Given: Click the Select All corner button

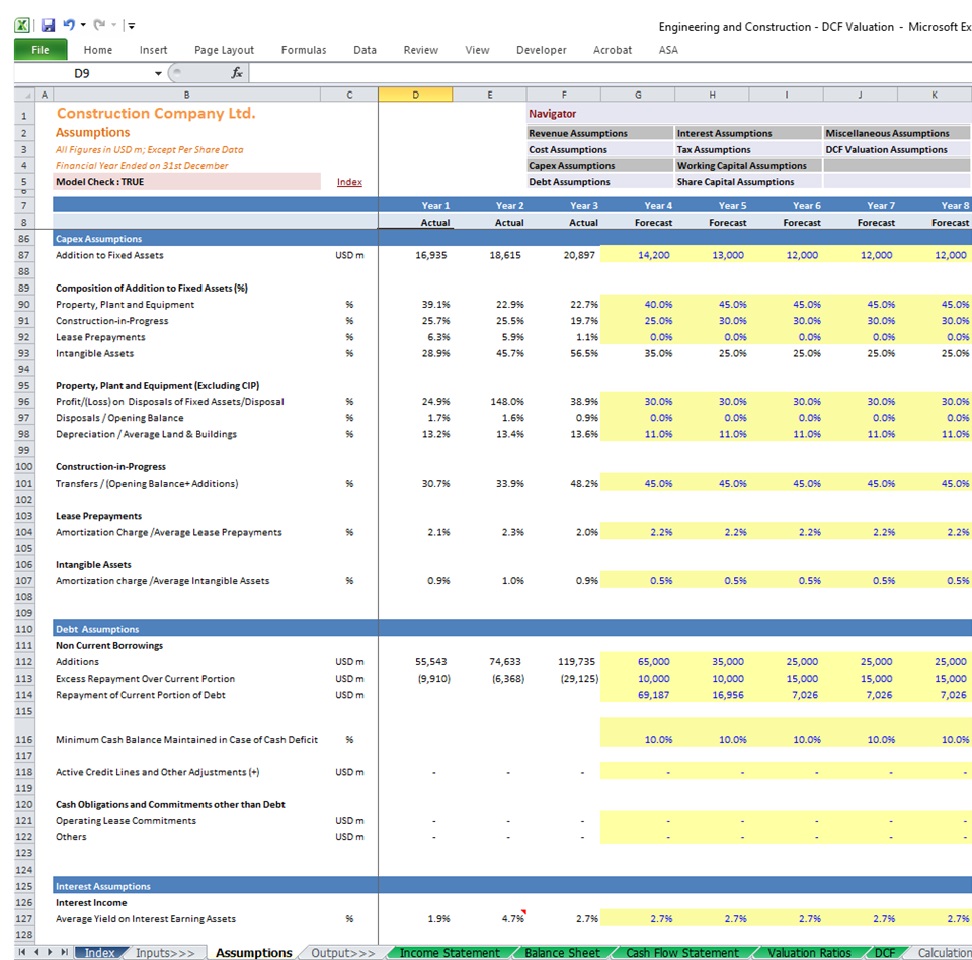Looking at the screenshot, I should tap(25, 95).
